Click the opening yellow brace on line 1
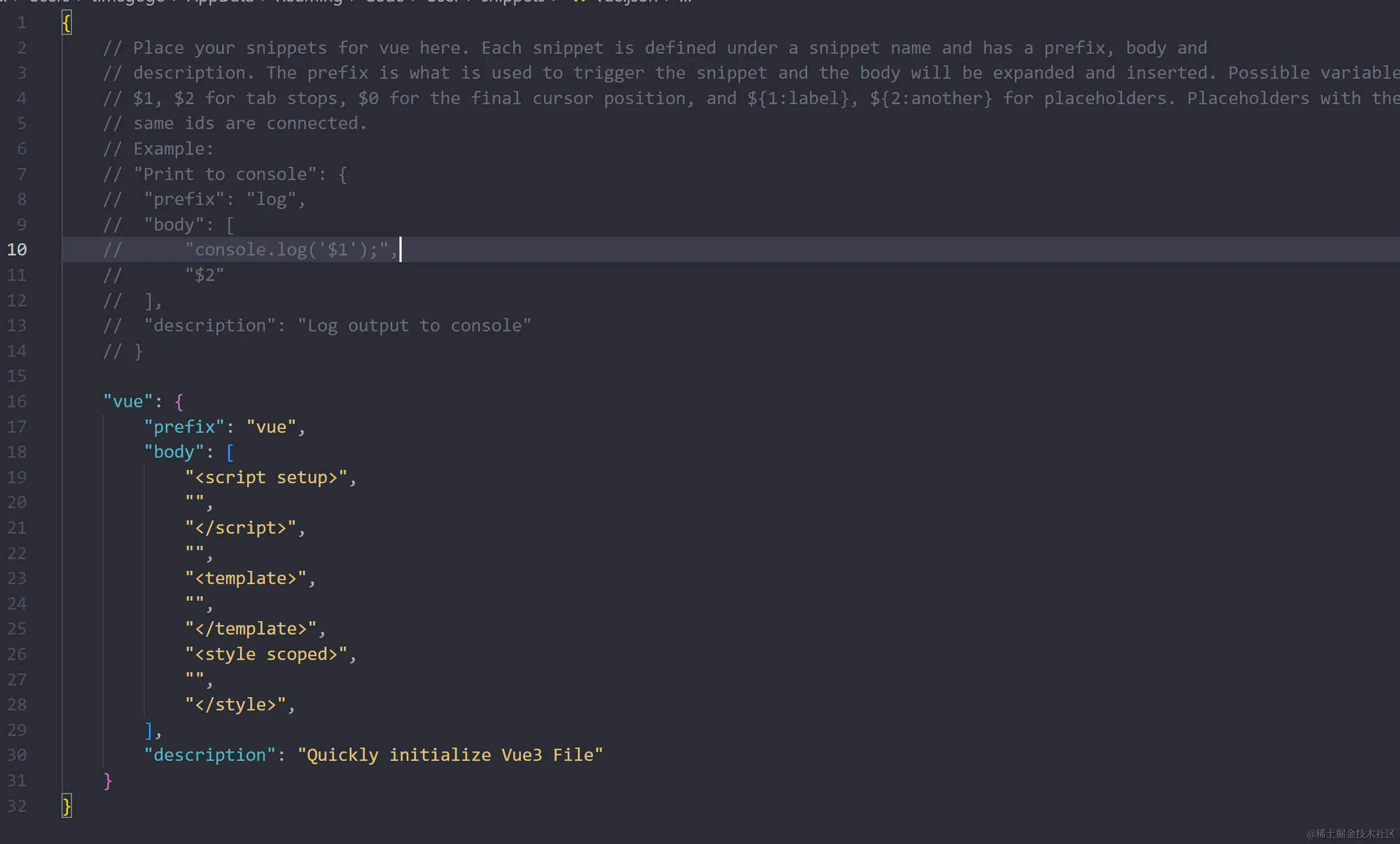The width and height of the screenshot is (1400, 844). pyautogui.click(x=66, y=23)
